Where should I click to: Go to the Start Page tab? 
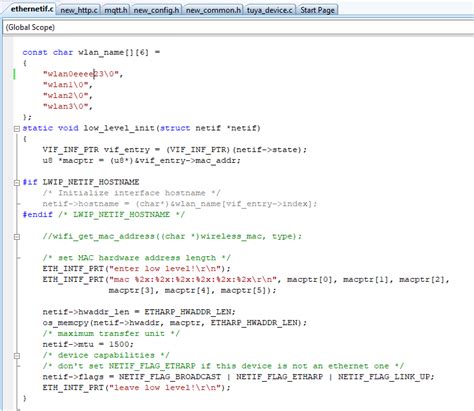(317, 10)
